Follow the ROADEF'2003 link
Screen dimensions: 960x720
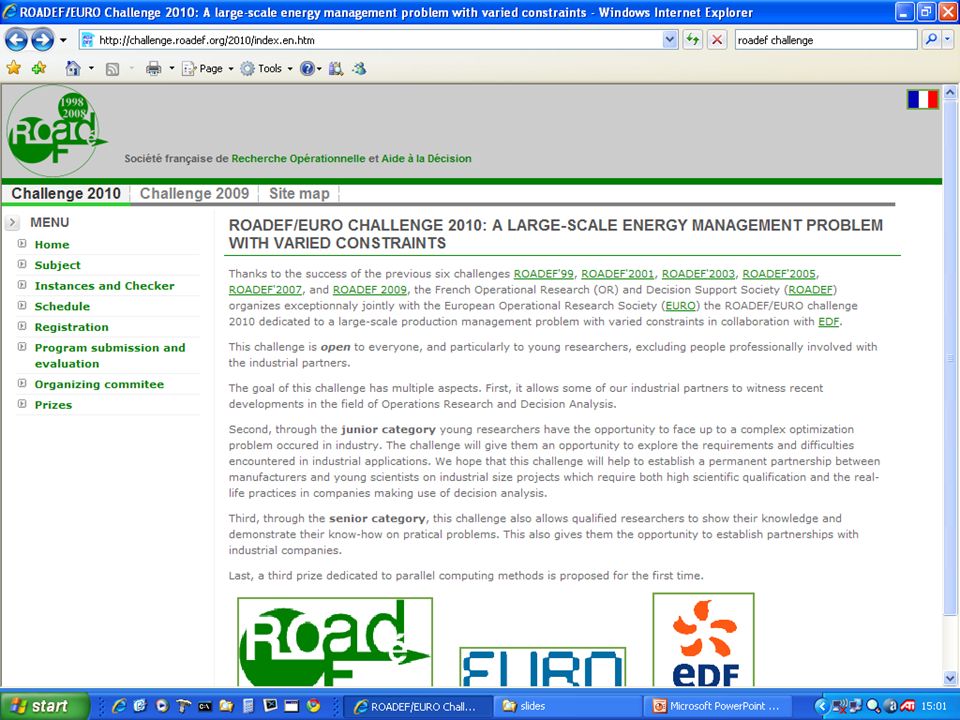coord(698,274)
